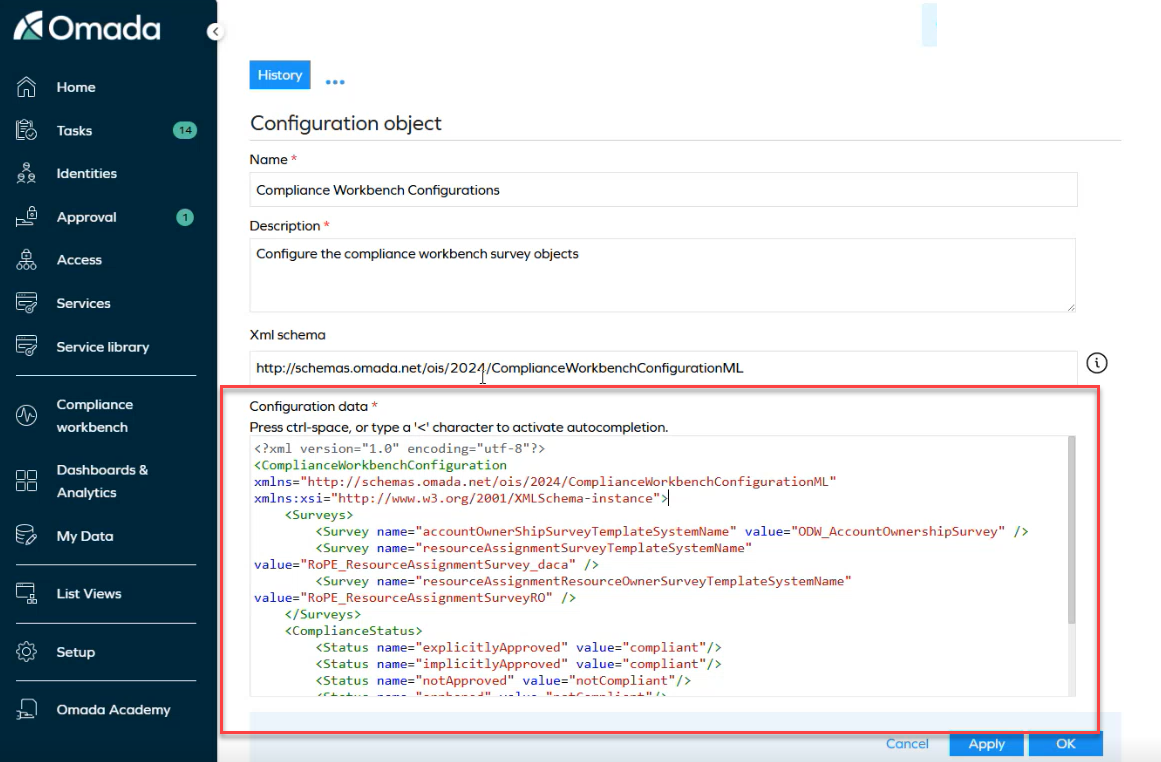Click the RoPE_ResourceAssignmentSurveyRO value line
1161x762 pixels.
(415, 598)
